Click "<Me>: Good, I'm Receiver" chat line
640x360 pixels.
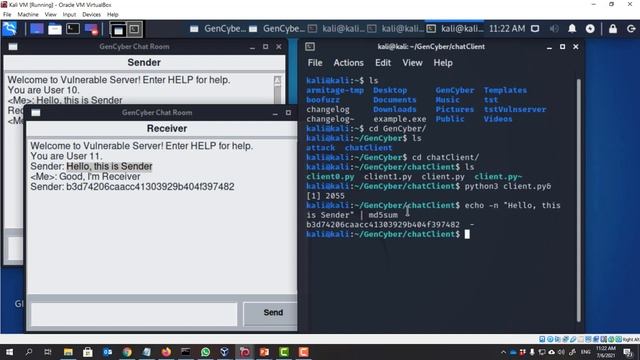click(x=85, y=177)
